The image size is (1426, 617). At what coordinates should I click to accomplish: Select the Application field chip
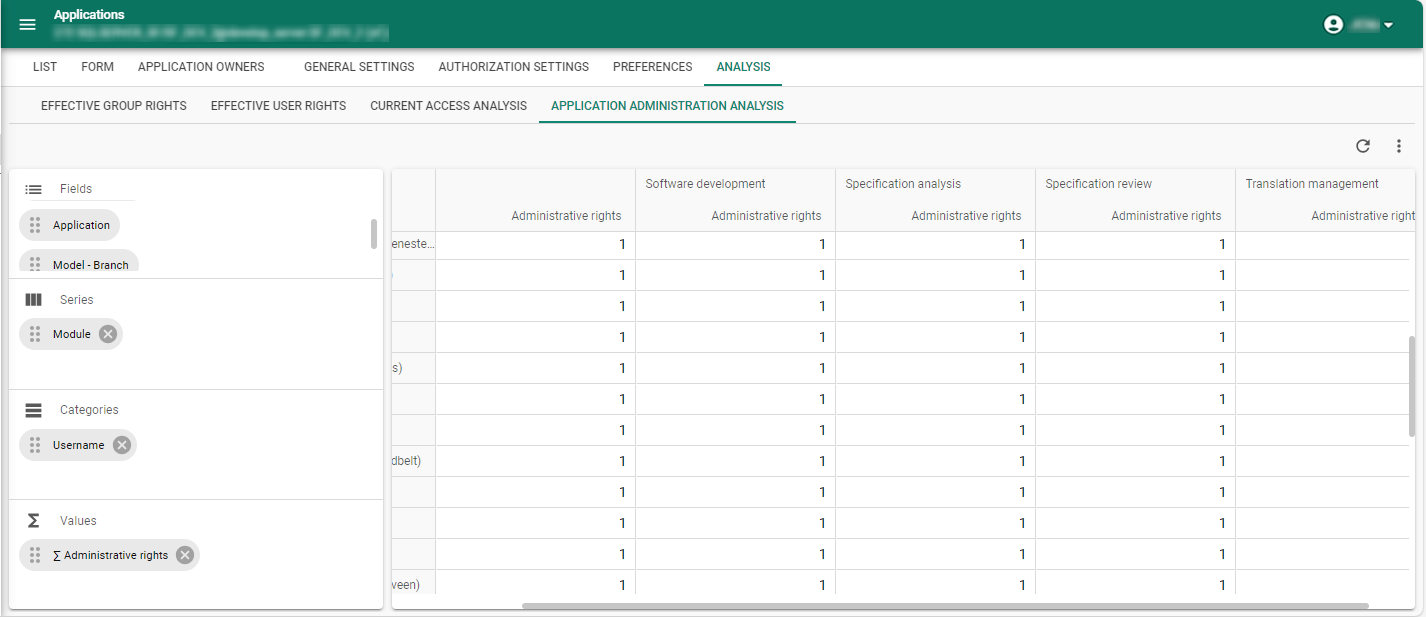pos(70,225)
